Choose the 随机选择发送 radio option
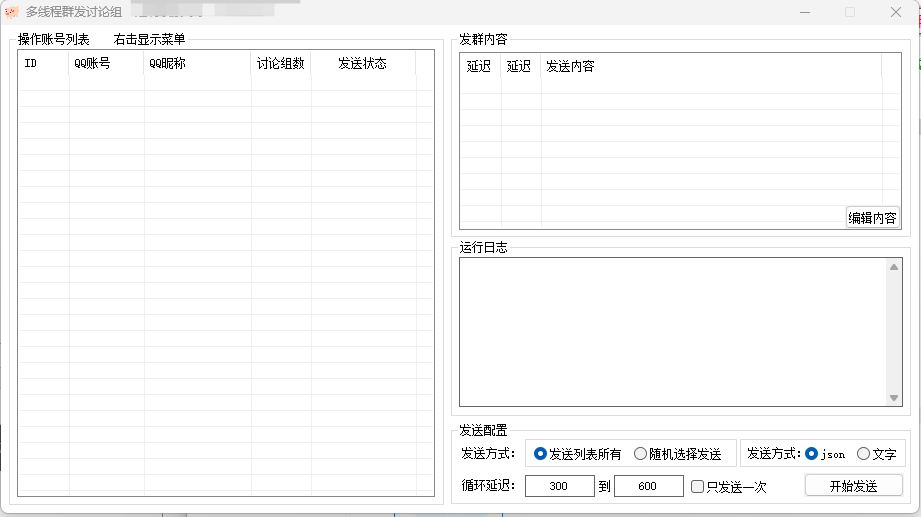 coord(640,454)
